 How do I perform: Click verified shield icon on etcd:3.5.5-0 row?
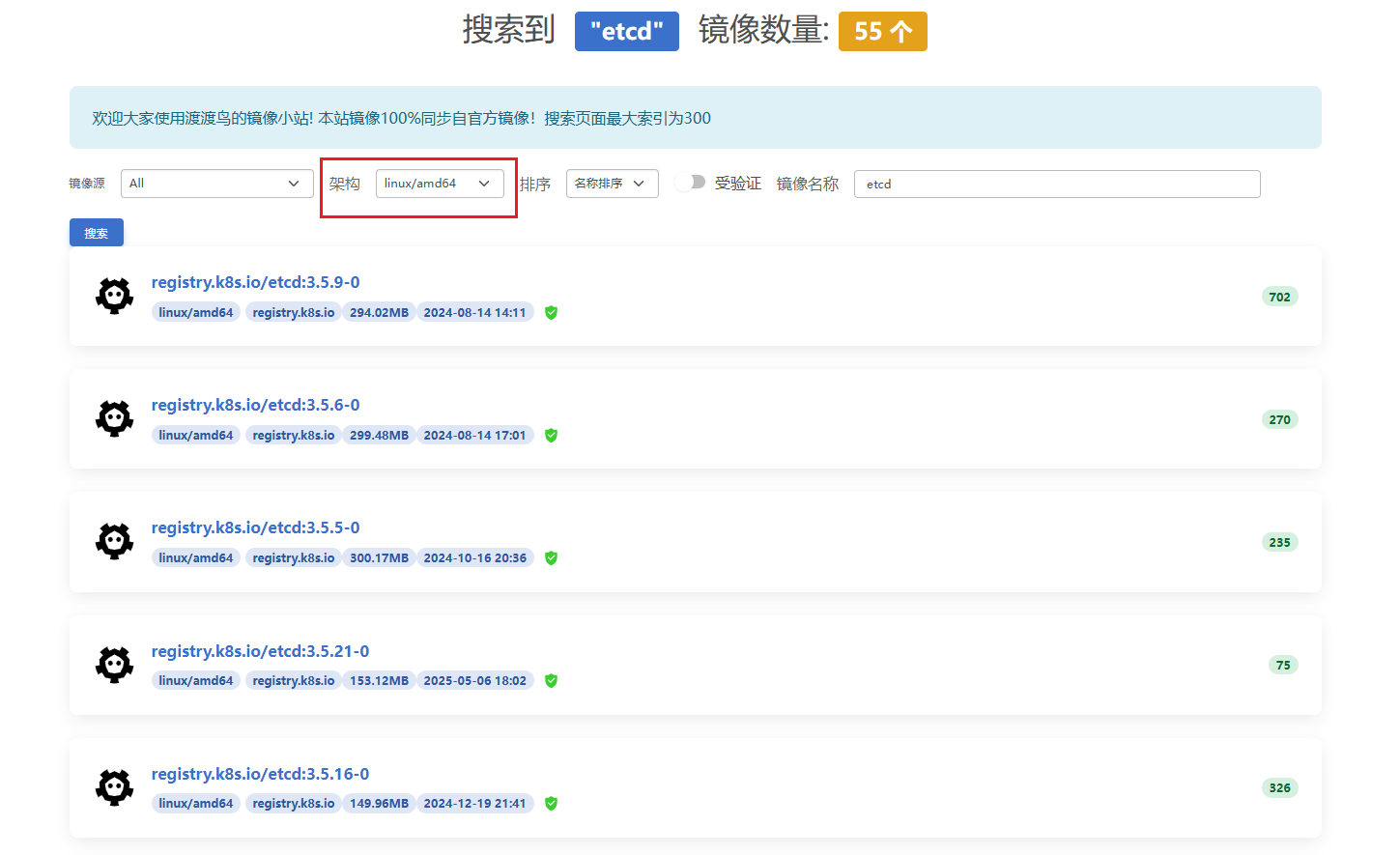551,558
